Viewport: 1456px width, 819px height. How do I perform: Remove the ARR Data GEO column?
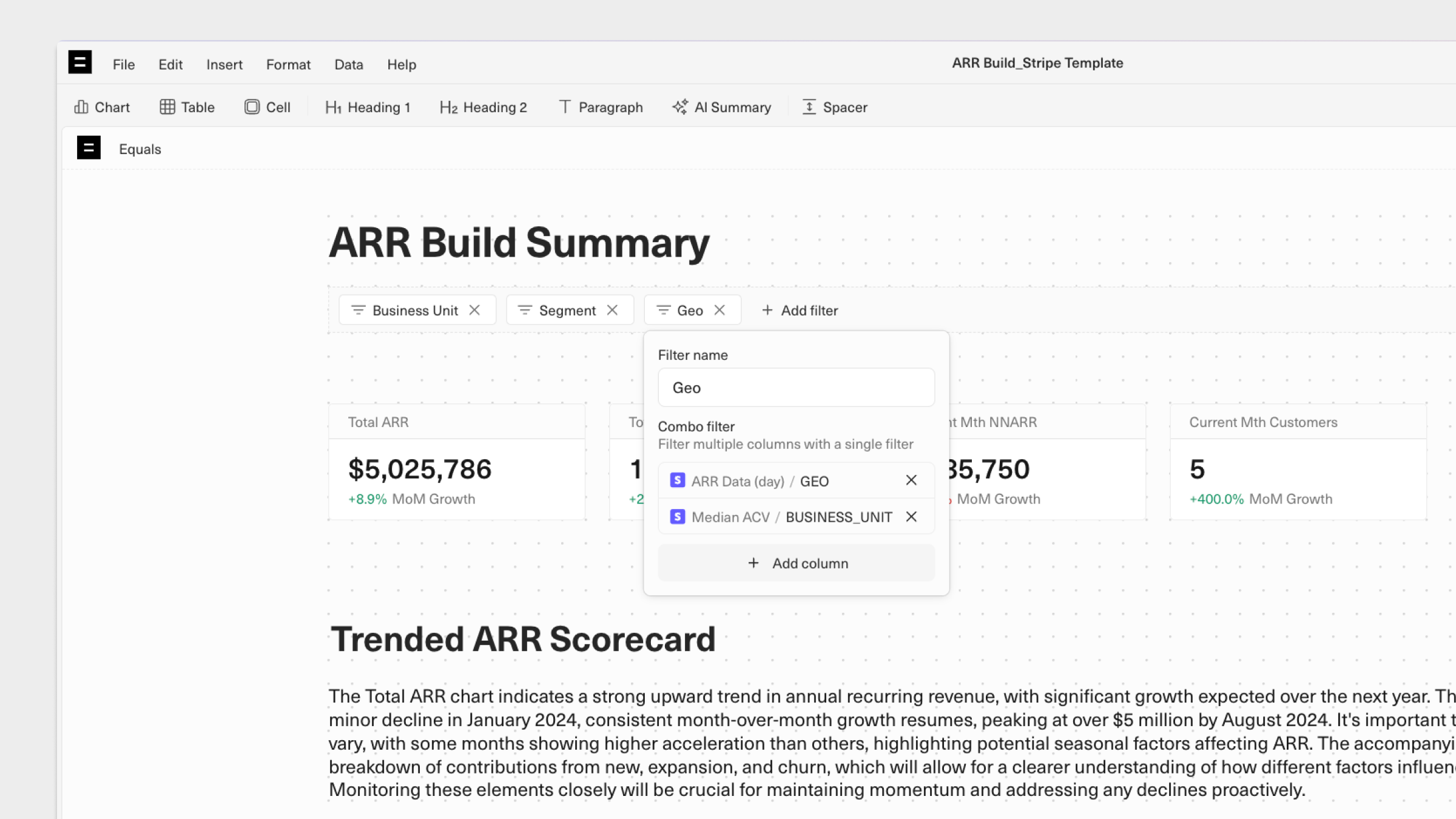click(x=911, y=480)
